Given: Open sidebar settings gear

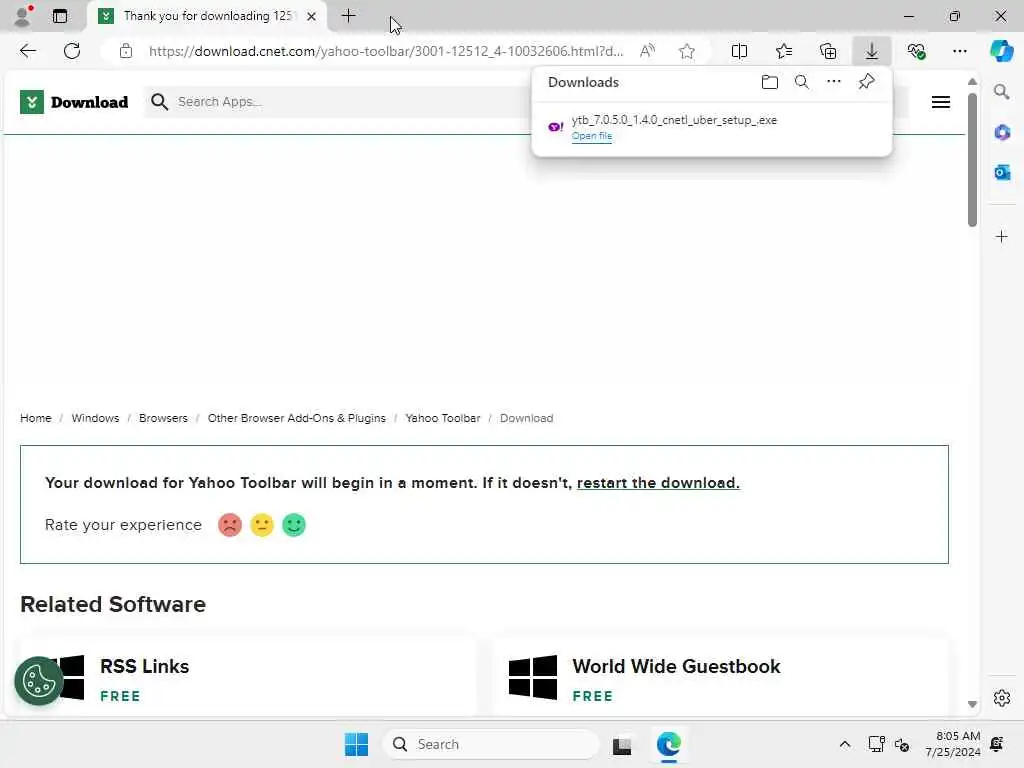Looking at the screenshot, I should [1002, 698].
